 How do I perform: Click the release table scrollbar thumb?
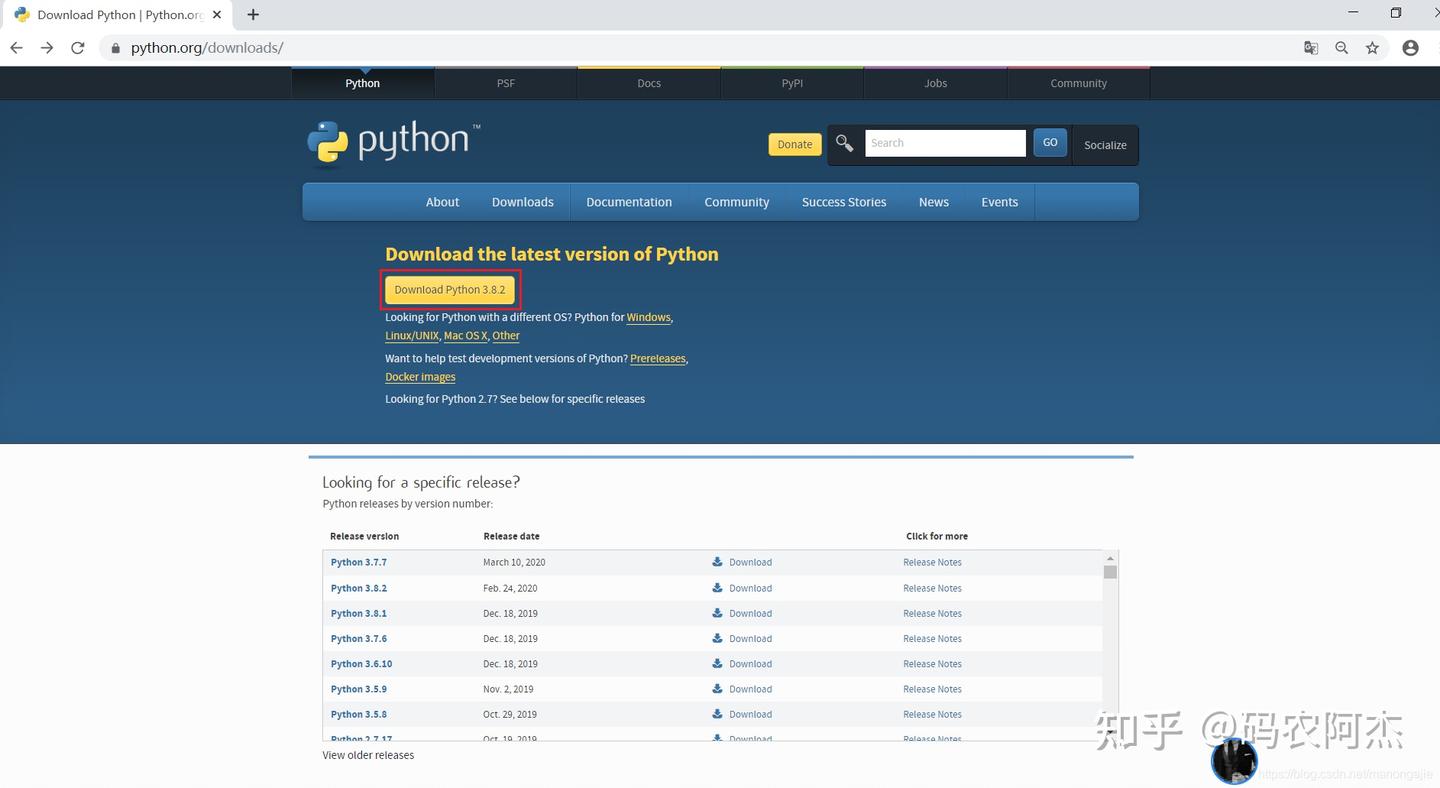pos(1110,572)
